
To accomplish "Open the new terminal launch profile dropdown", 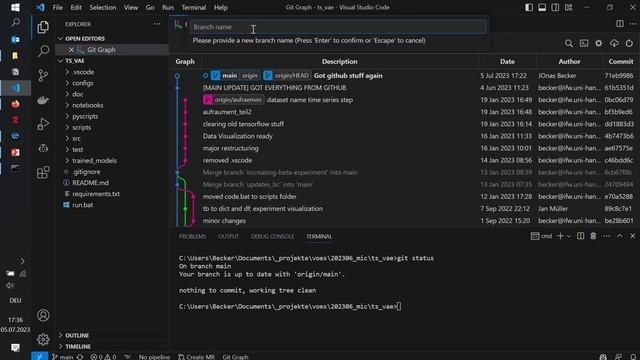I will 569,236.
